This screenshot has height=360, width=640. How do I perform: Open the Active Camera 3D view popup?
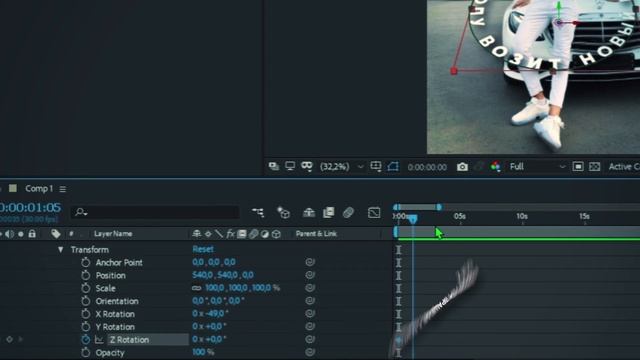click(624, 167)
